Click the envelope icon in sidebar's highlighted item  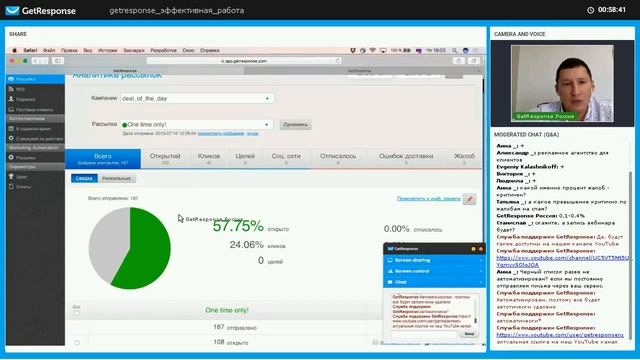coord(11,79)
